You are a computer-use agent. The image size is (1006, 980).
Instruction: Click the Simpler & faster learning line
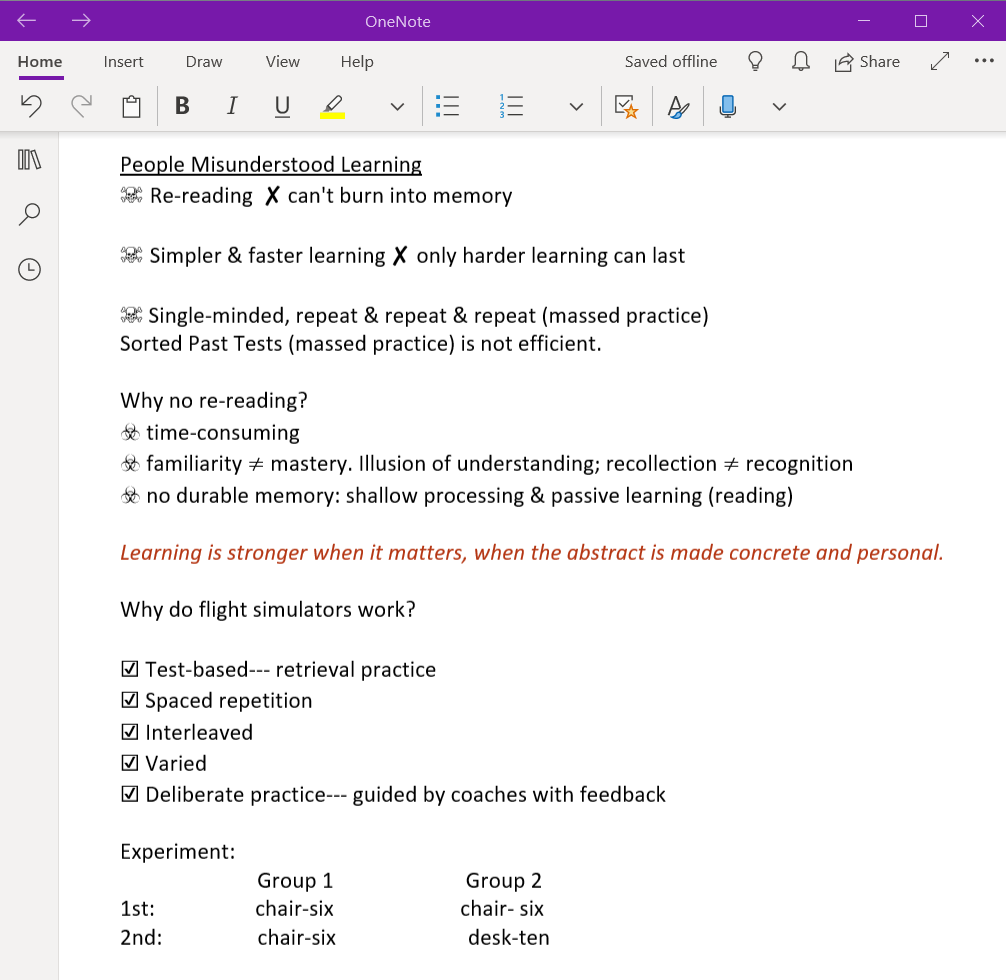tap(402, 256)
